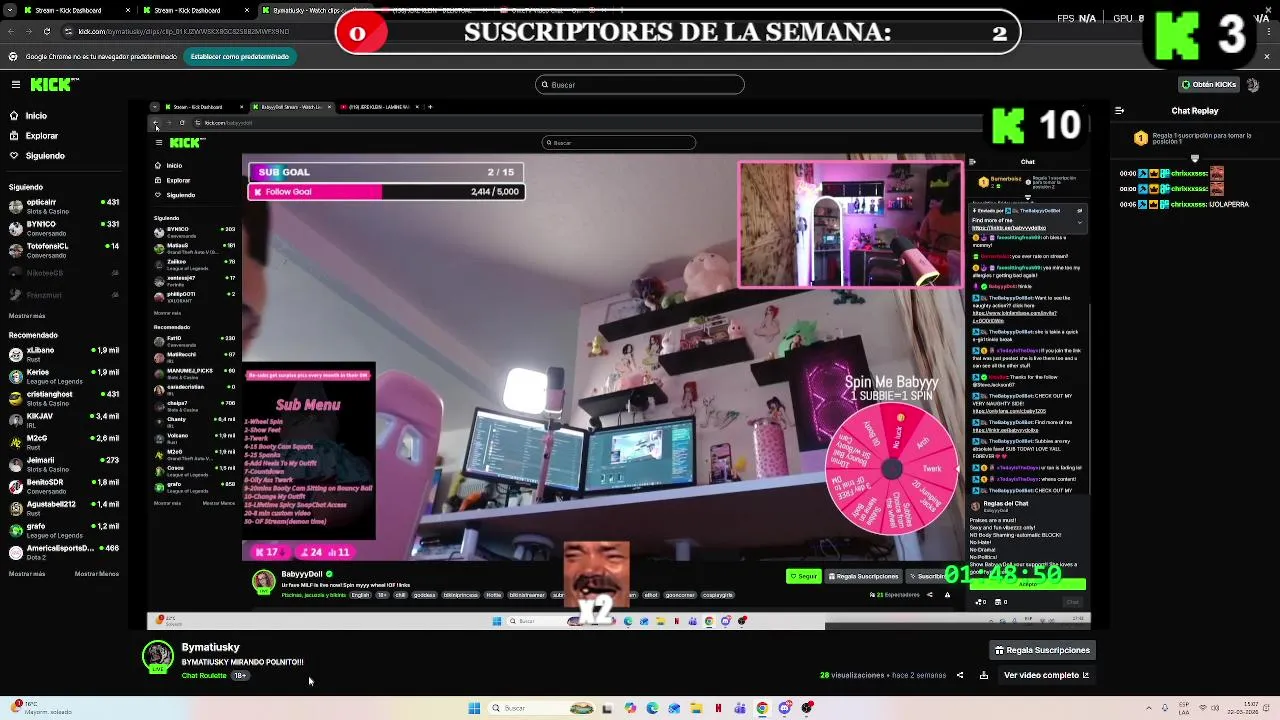The image size is (1280, 720).
Task: Click Regala Suscripciones below the clip
Action: click(x=1041, y=650)
